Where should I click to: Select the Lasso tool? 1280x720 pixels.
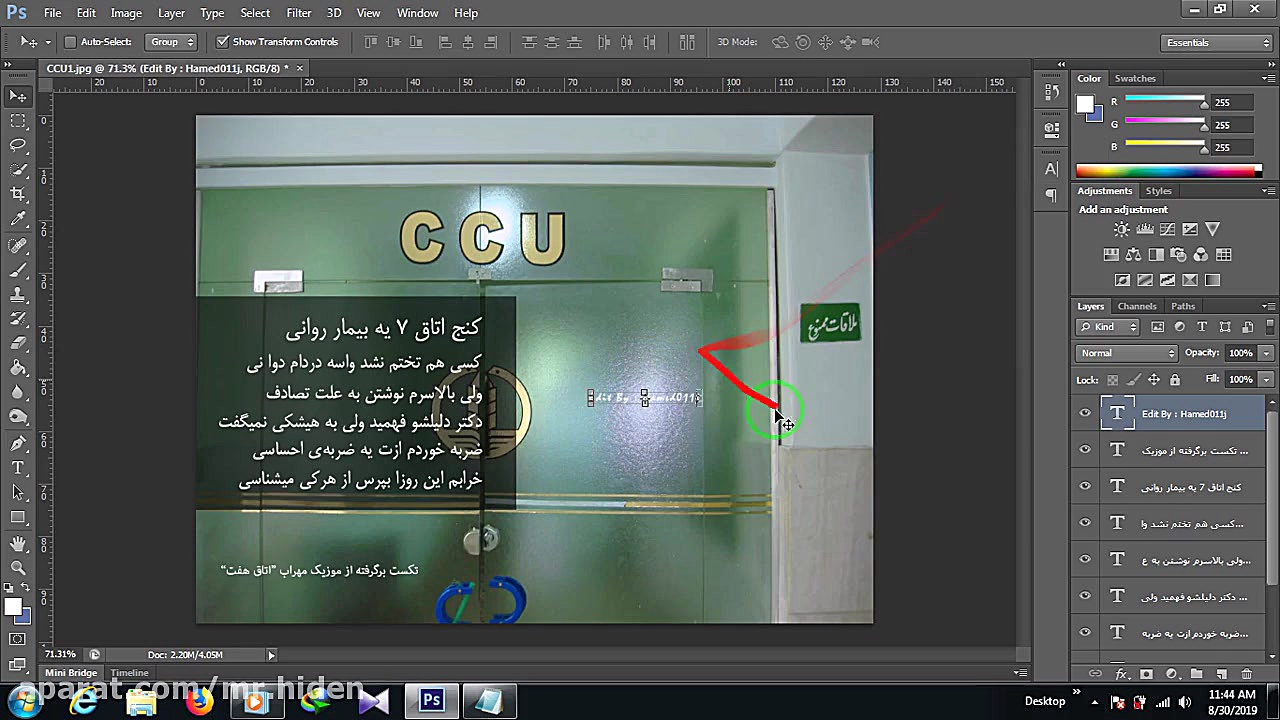click(18, 143)
